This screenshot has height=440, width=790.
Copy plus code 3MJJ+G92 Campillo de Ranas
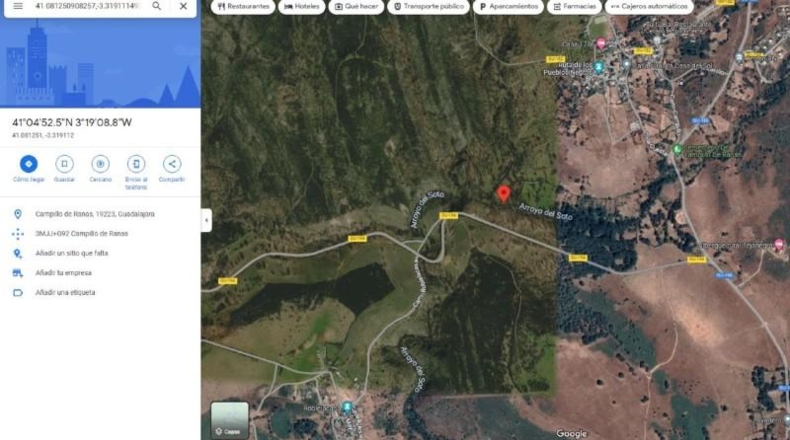click(x=100, y=234)
